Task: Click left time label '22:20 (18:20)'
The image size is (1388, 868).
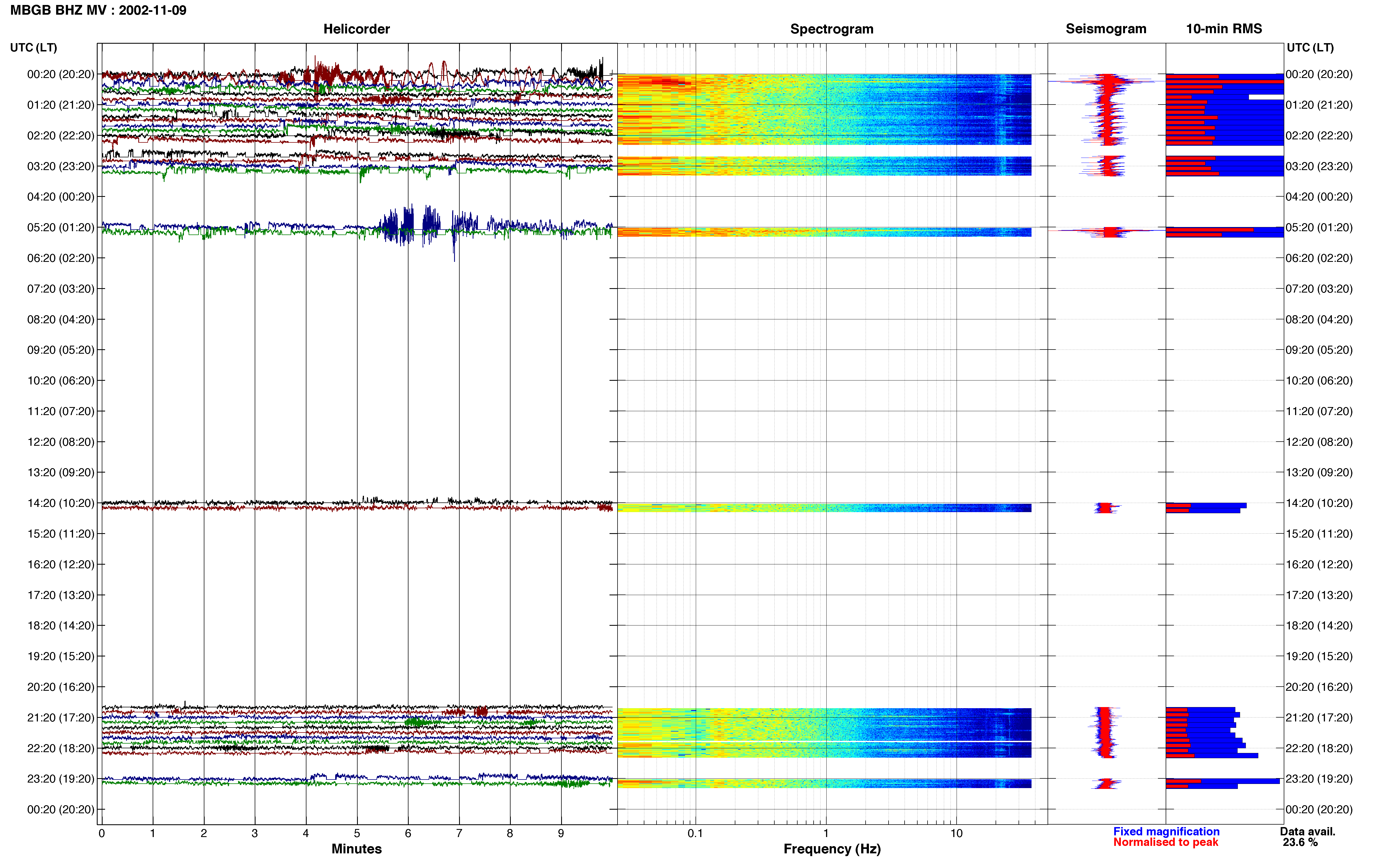Action: click(x=61, y=748)
